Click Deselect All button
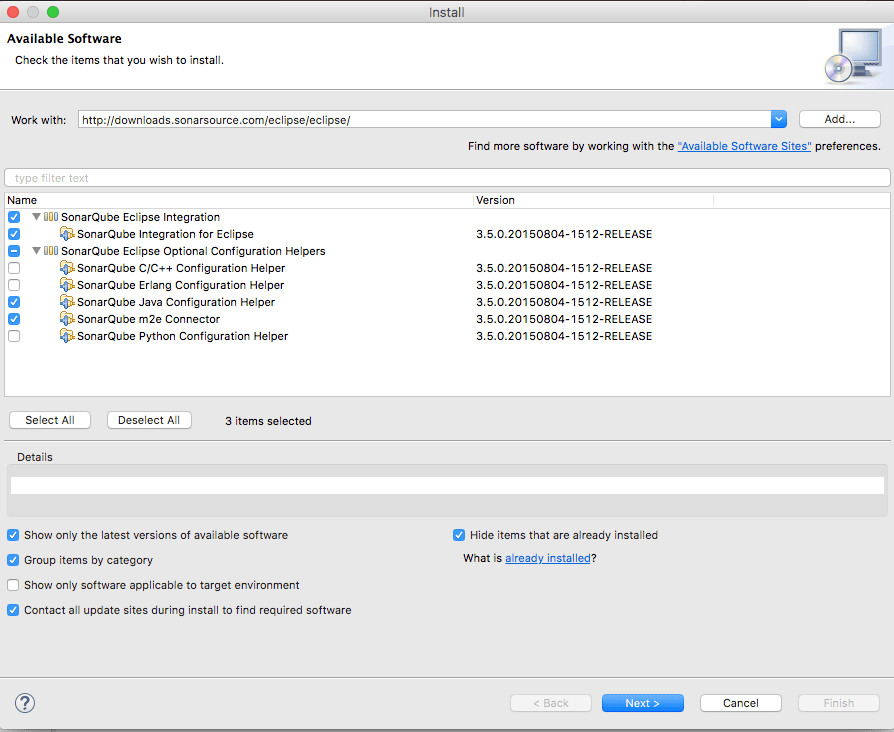This screenshot has width=894, height=732. (x=149, y=420)
